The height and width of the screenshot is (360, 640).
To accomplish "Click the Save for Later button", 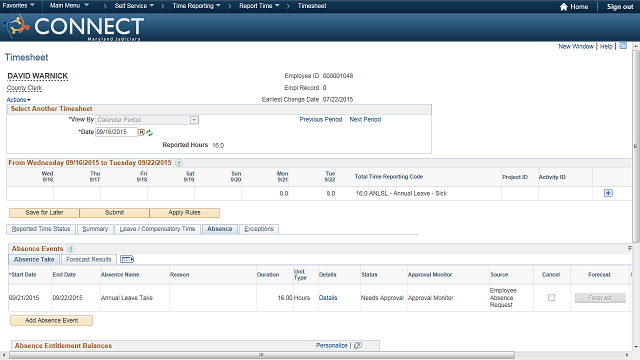I will point(44,213).
